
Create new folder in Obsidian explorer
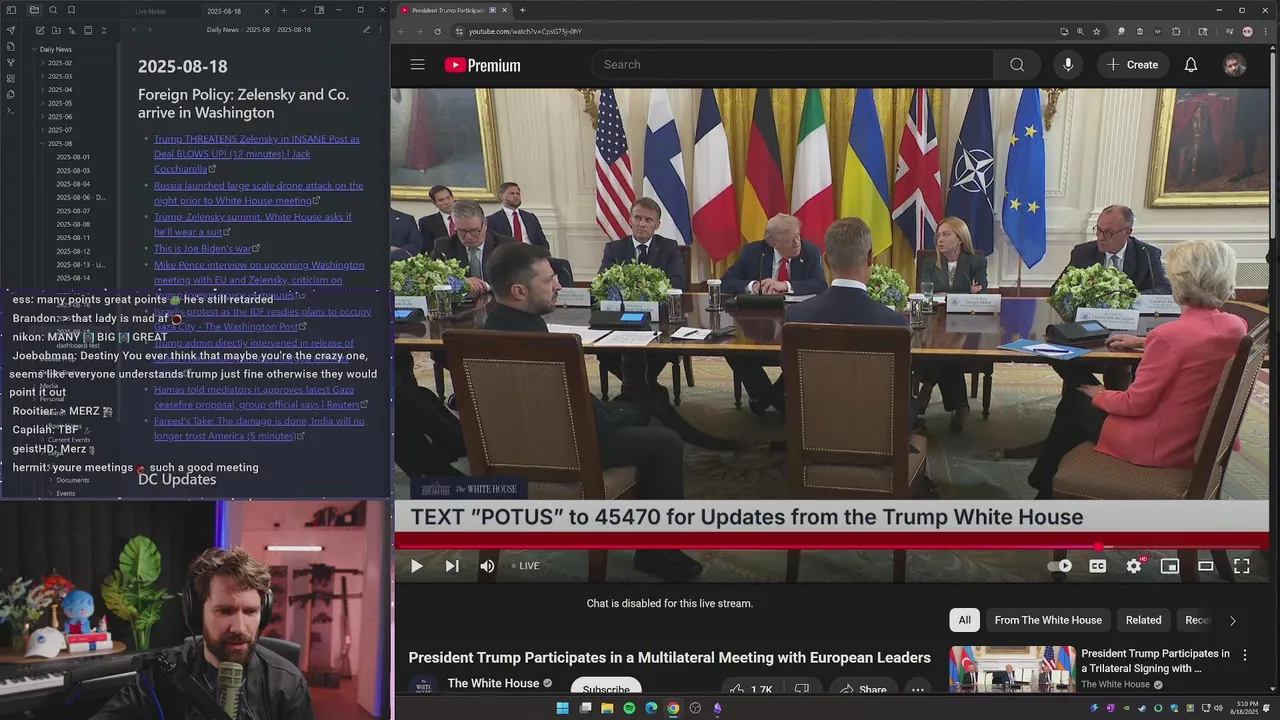[x=55, y=31]
